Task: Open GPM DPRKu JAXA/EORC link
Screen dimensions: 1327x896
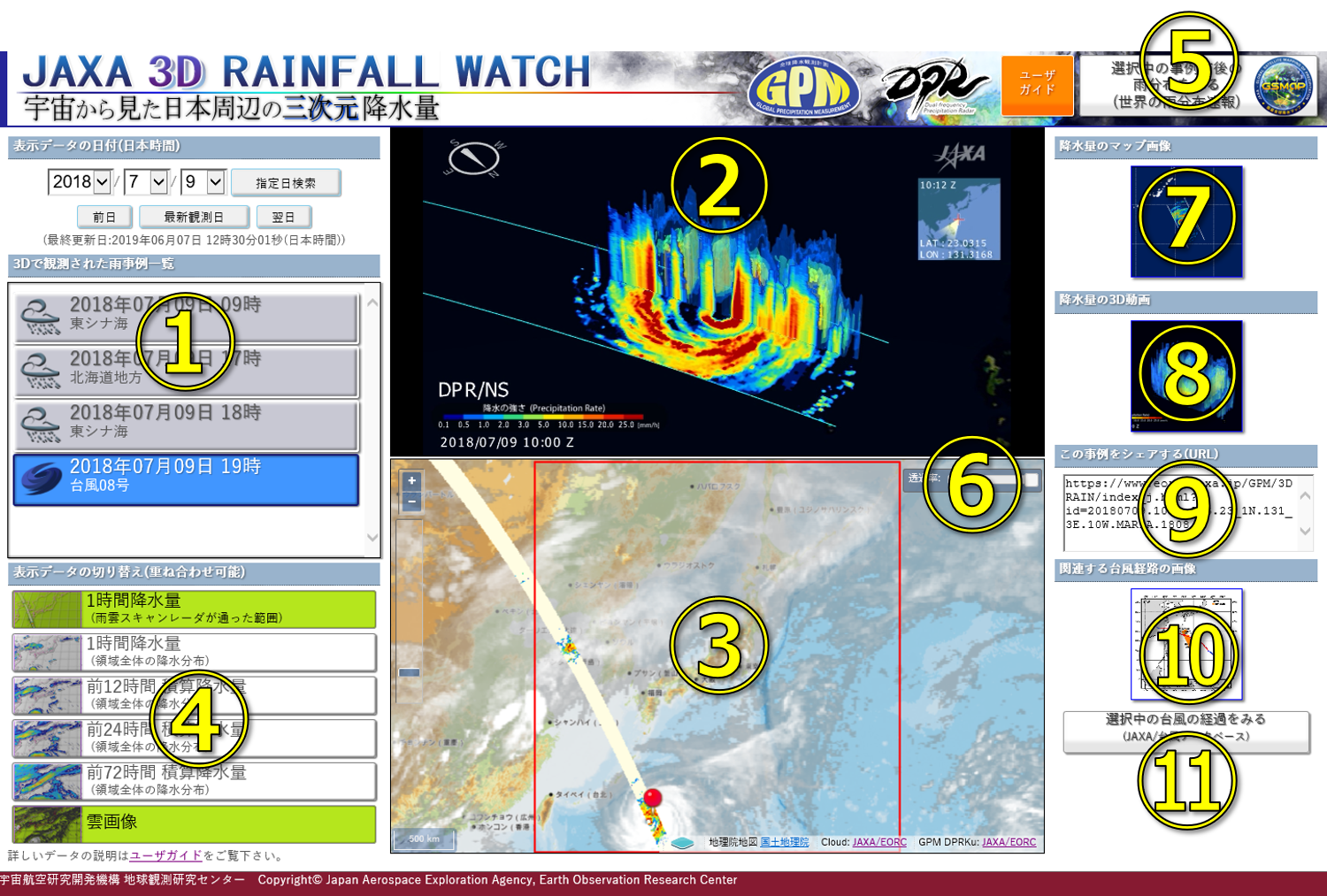Action: tap(1009, 842)
